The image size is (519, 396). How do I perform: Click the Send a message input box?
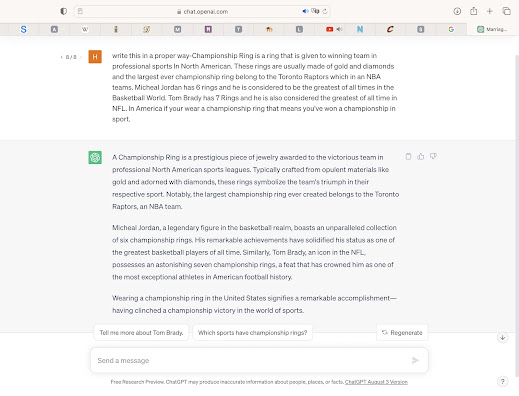click(259, 360)
